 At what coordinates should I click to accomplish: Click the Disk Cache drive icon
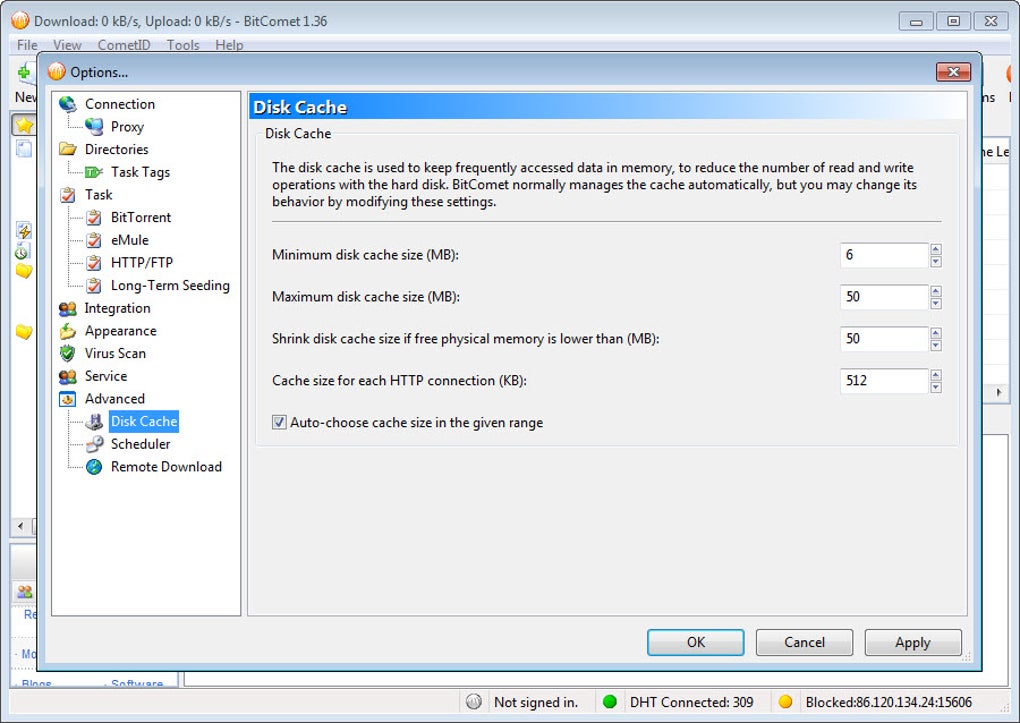tap(94, 422)
